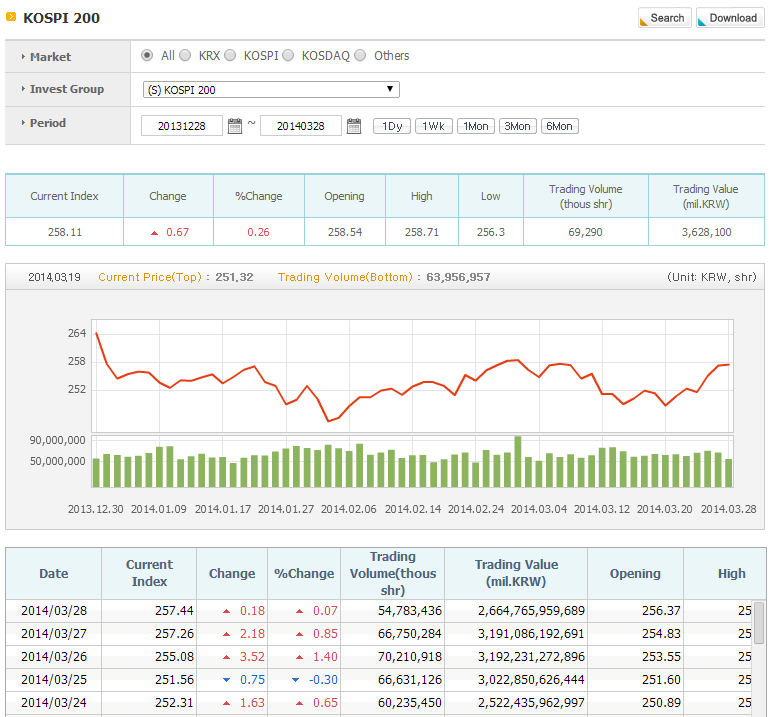Set period to 1Wk
This screenshot has width=772, height=717.
(434, 126)
